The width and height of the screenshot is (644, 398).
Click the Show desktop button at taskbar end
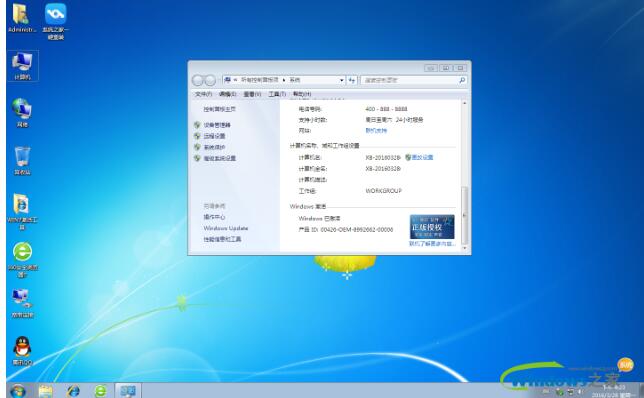coord(641,391)
